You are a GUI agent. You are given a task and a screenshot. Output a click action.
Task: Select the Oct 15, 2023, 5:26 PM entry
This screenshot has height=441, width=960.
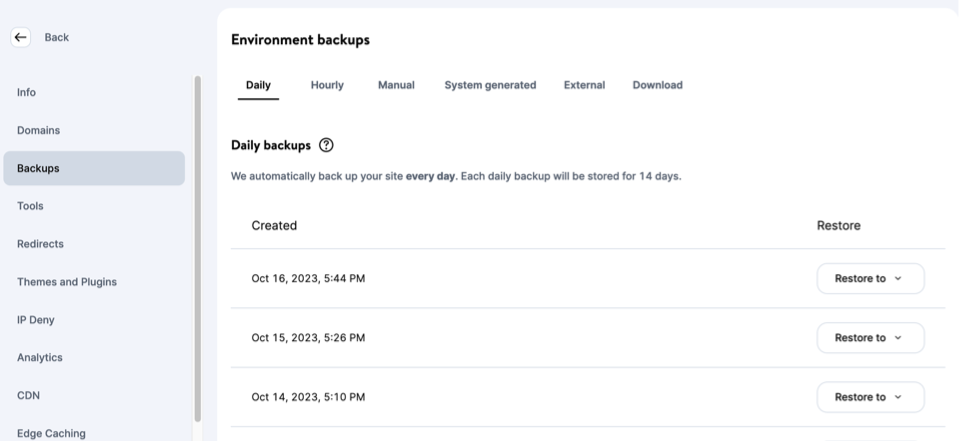tap(308, 338)
